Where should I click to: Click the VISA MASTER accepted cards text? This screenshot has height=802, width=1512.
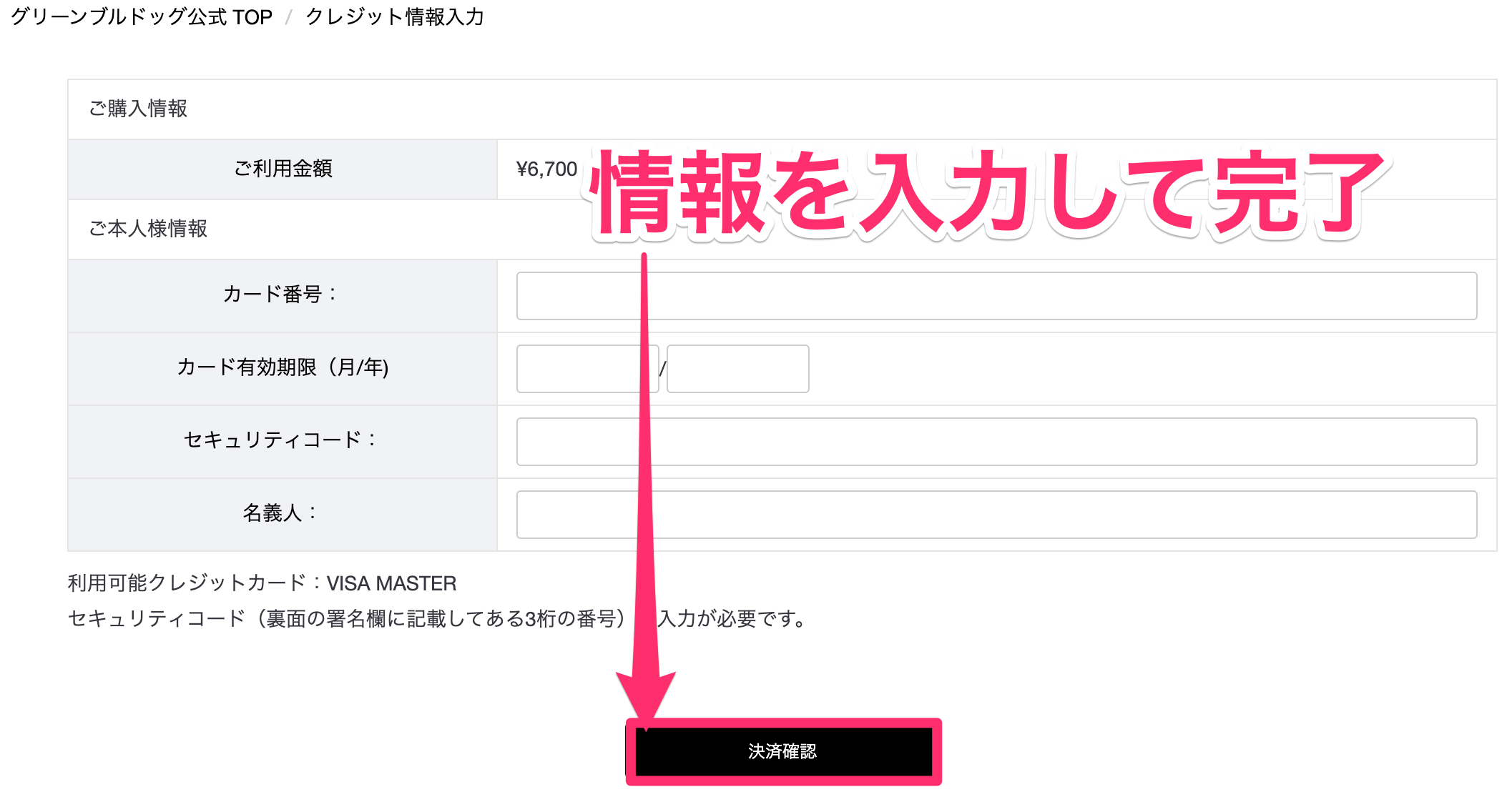[x=261, y=583]
